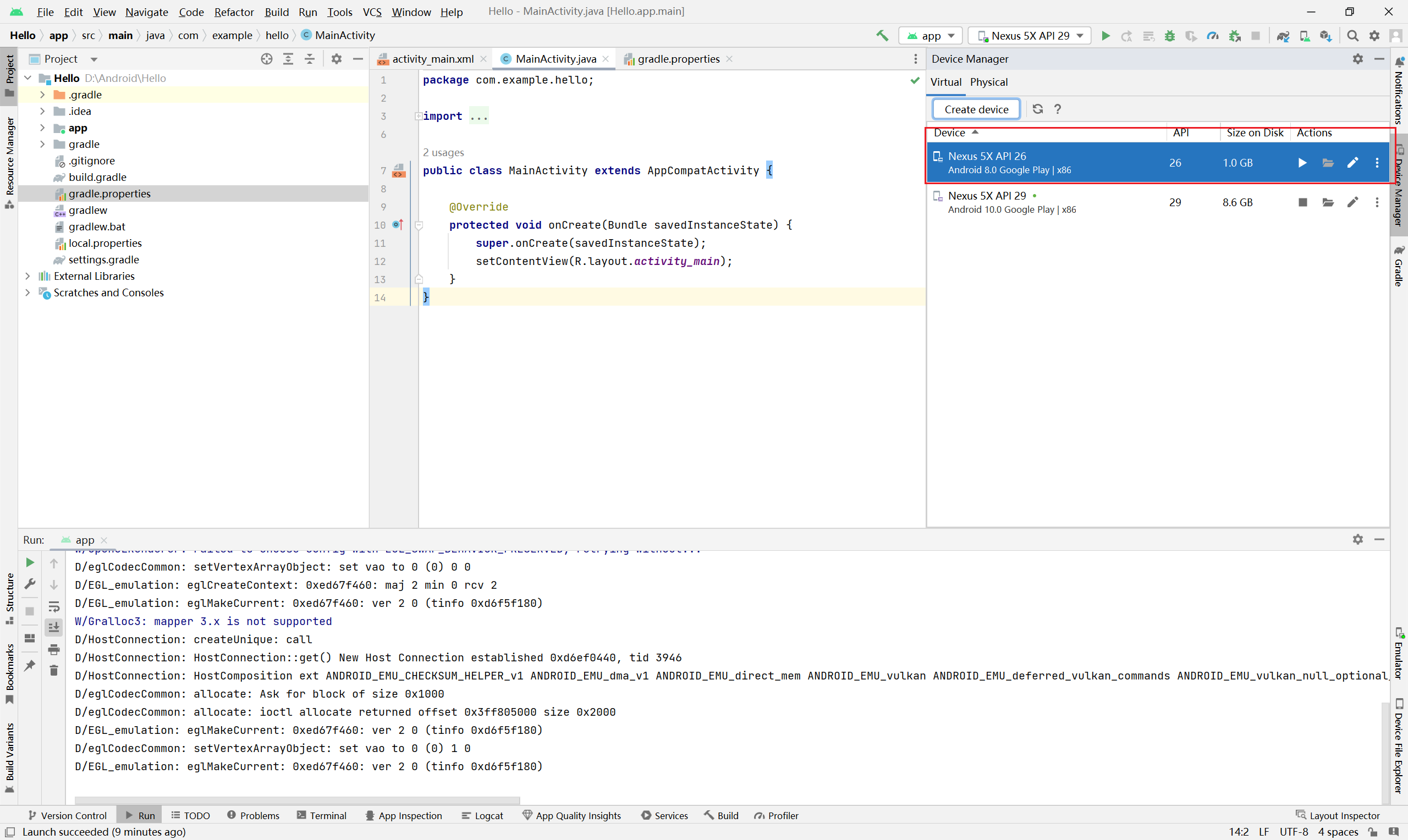Collapse all in Project panel toolbar
The height and width of the screenshot is (840, 1408).
pyautogui.click(x=310, y=59)
